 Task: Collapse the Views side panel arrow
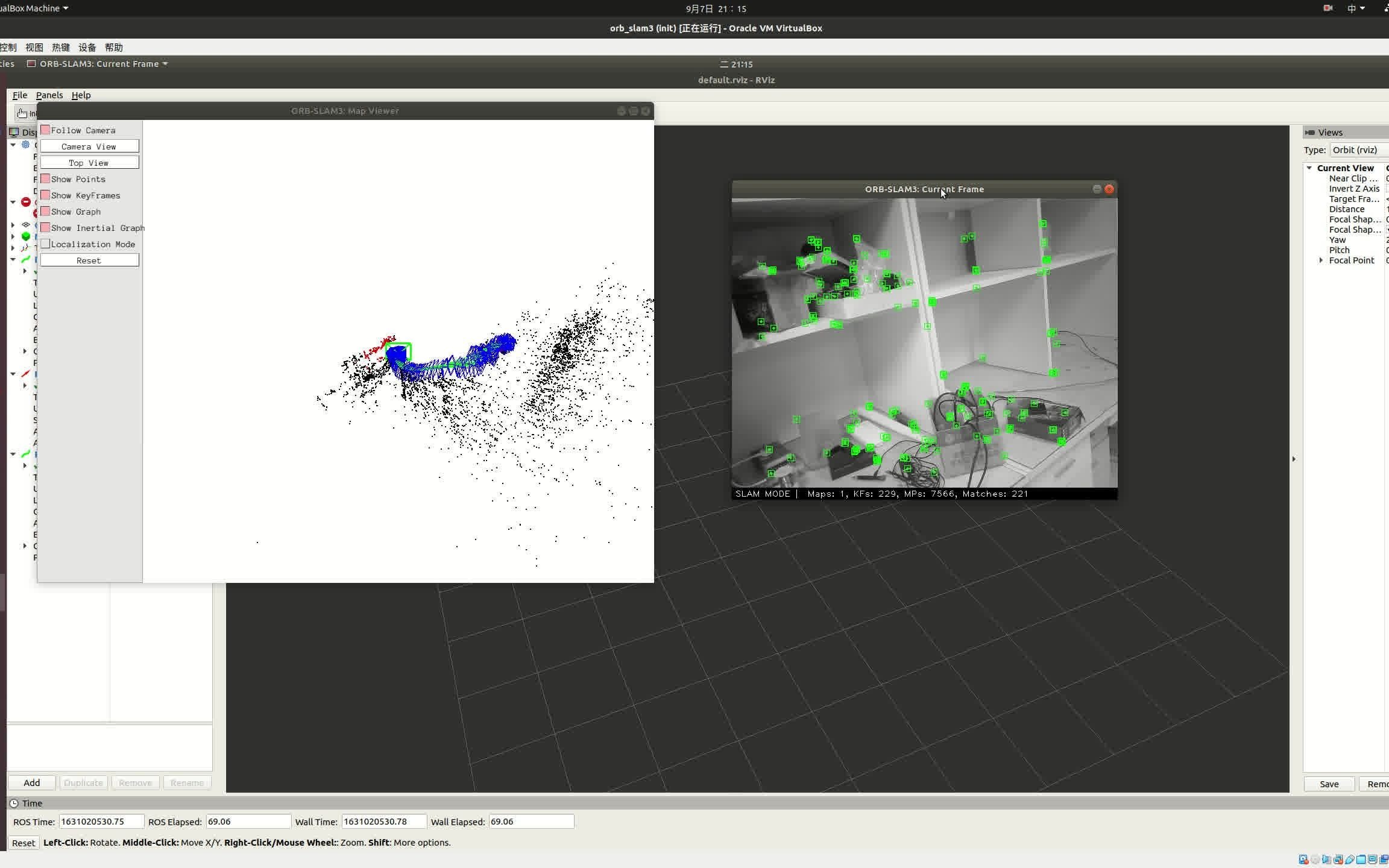tap(1294, 459)
